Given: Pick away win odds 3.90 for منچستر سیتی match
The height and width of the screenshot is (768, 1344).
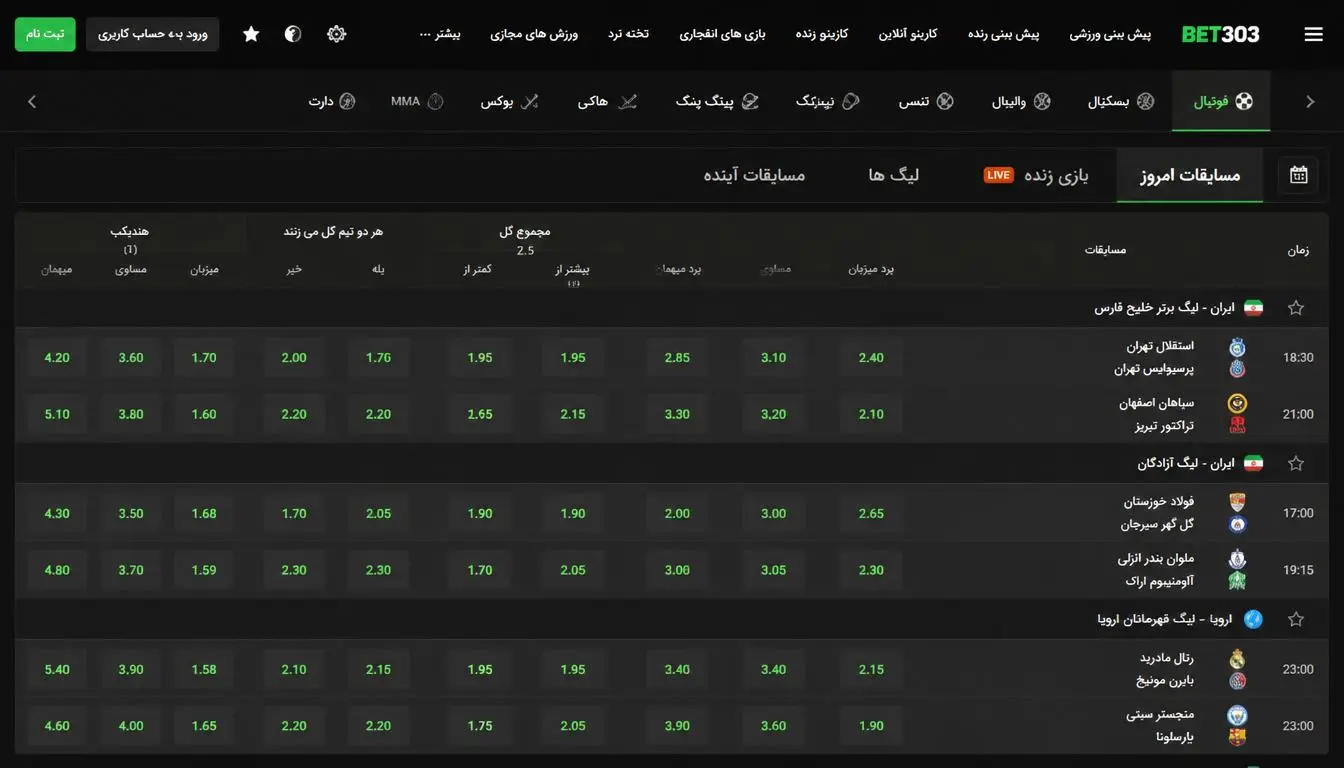Looking at the screenshot, I should [677, 726].
